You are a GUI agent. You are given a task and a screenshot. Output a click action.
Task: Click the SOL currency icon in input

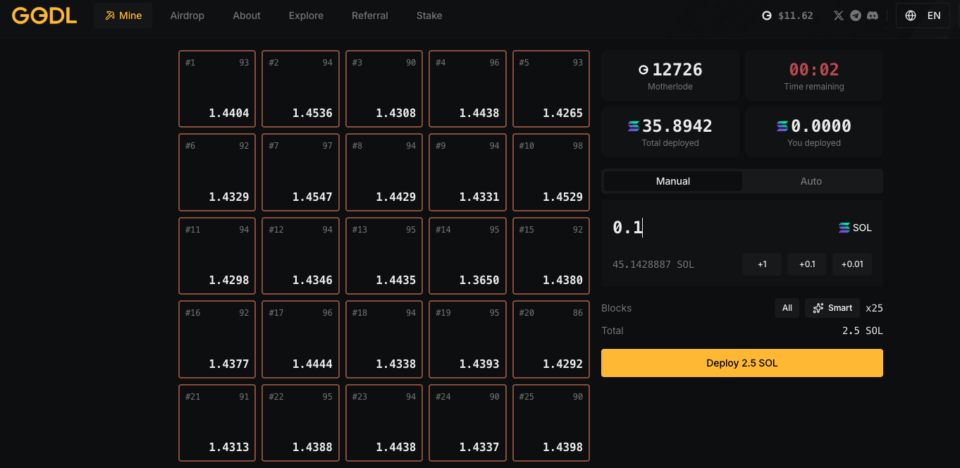tap(844, 228)
